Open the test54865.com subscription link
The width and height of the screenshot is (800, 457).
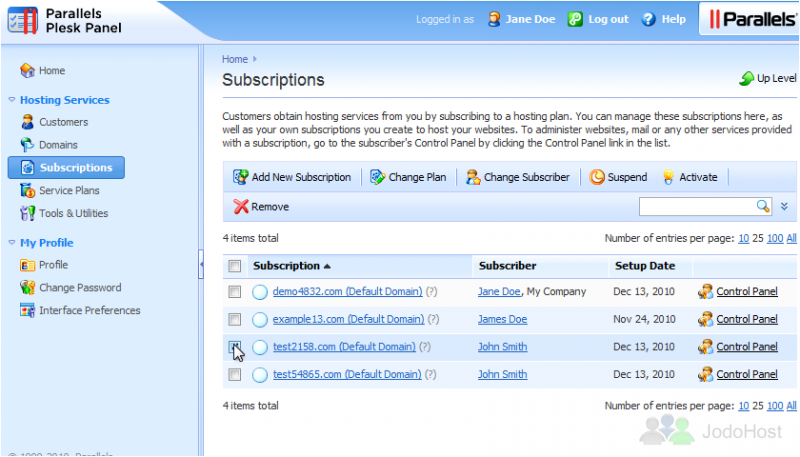click(x=346, y=375)
